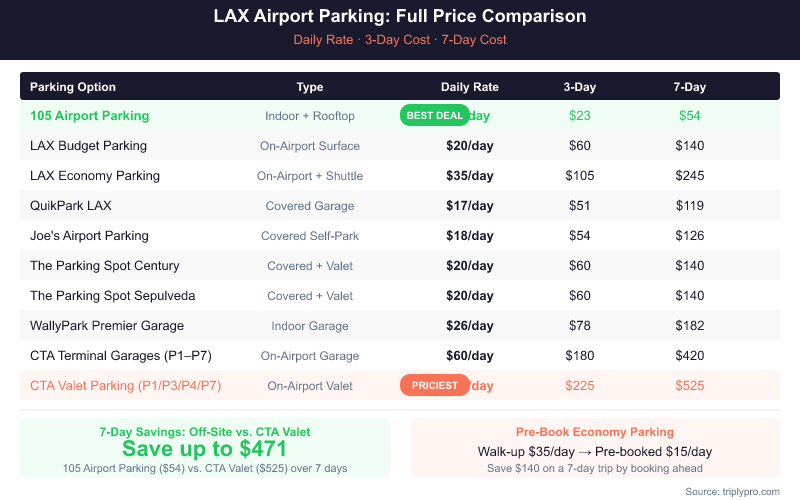Click the Pre-Book Economy Parking heading
800x500 pixels.
click(x=595, y=432)
